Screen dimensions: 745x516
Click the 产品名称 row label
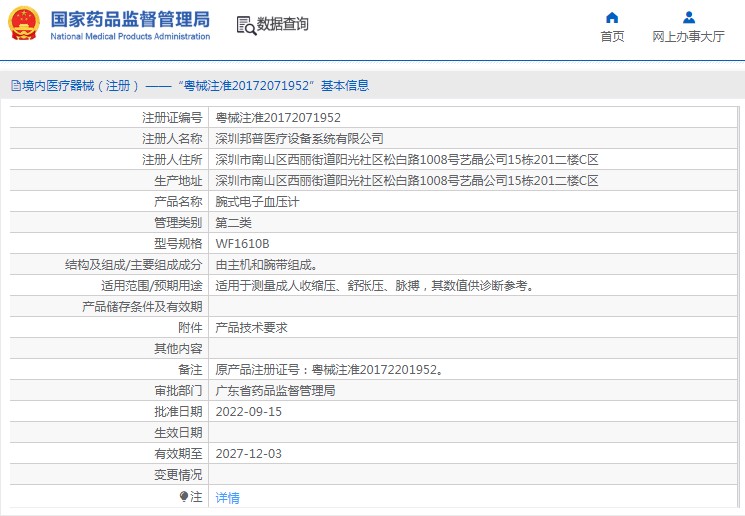coord(178,201)
